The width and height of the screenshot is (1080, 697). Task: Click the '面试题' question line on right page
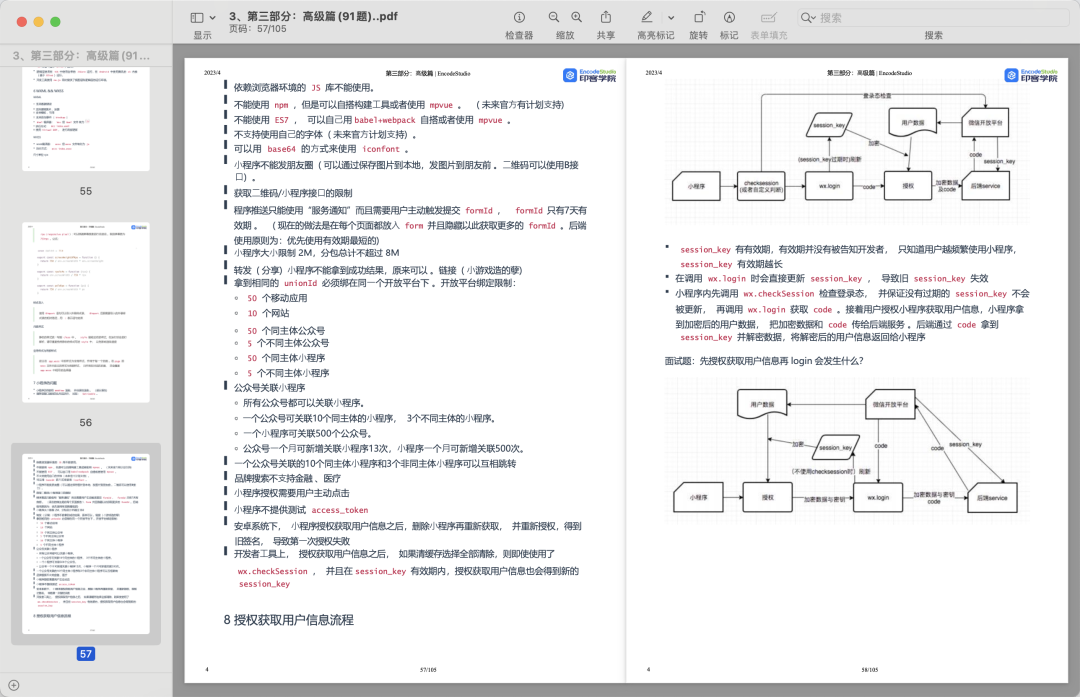pyautogui.click(x=764, y=361)
